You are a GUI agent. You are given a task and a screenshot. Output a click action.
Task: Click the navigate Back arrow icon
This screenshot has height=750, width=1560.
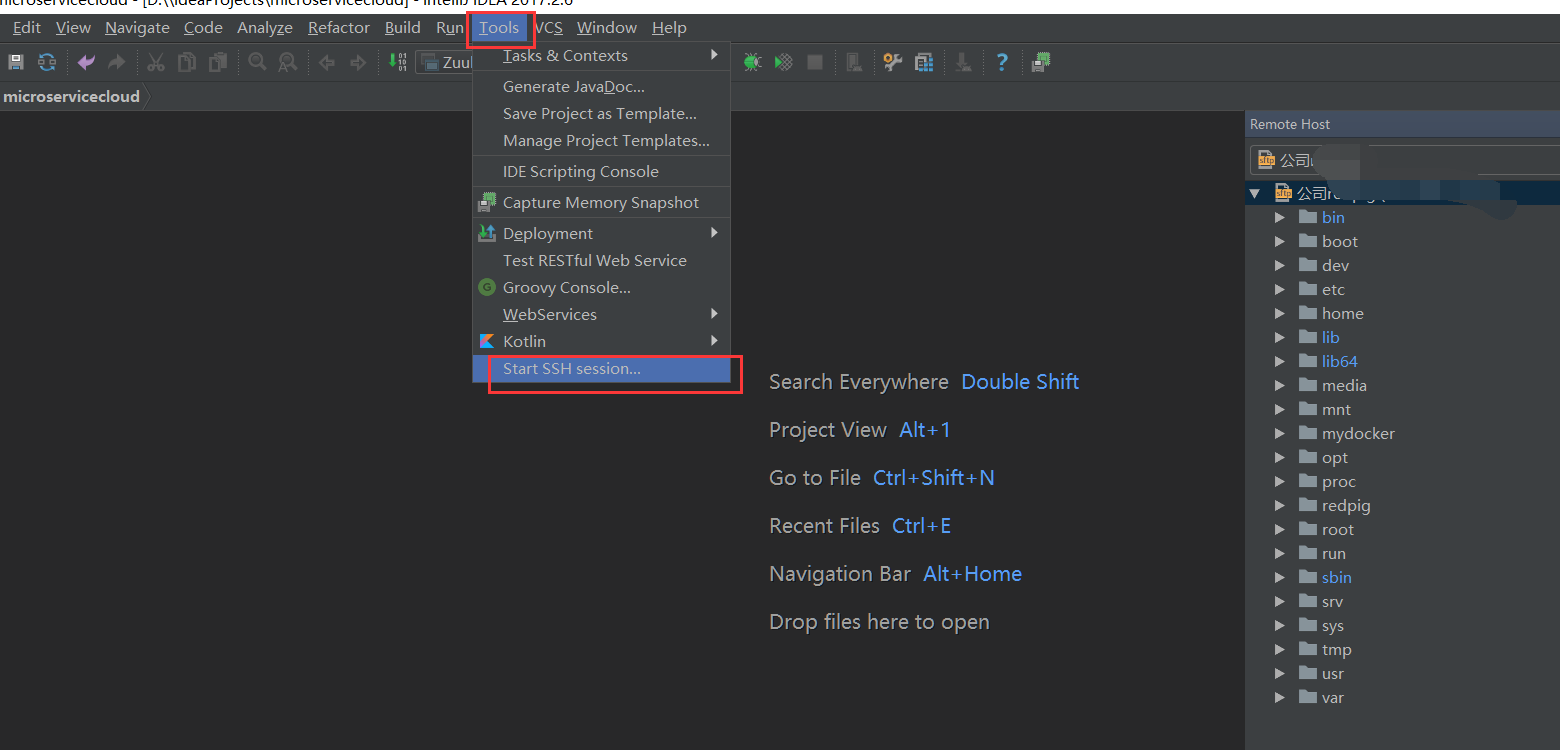click(327, 63)
